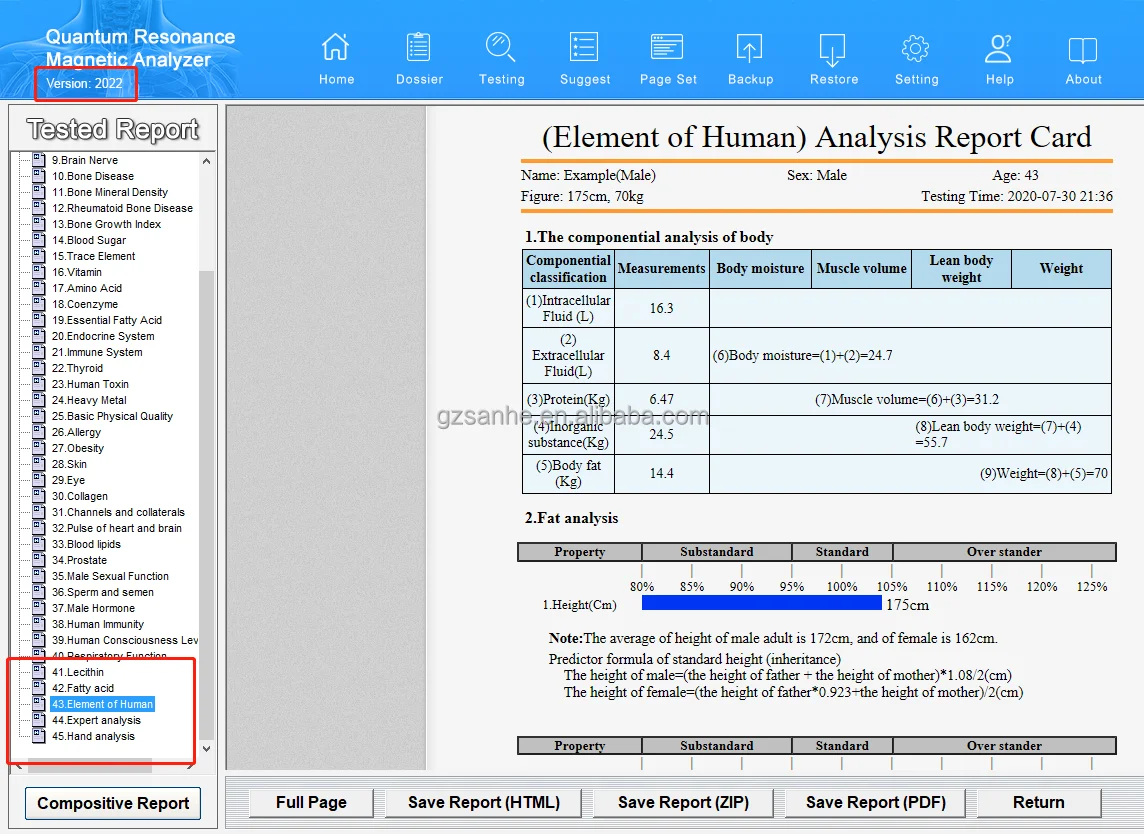Open Page Set icon
This screenshot has width=1144, height=834.
pos(667,48)
